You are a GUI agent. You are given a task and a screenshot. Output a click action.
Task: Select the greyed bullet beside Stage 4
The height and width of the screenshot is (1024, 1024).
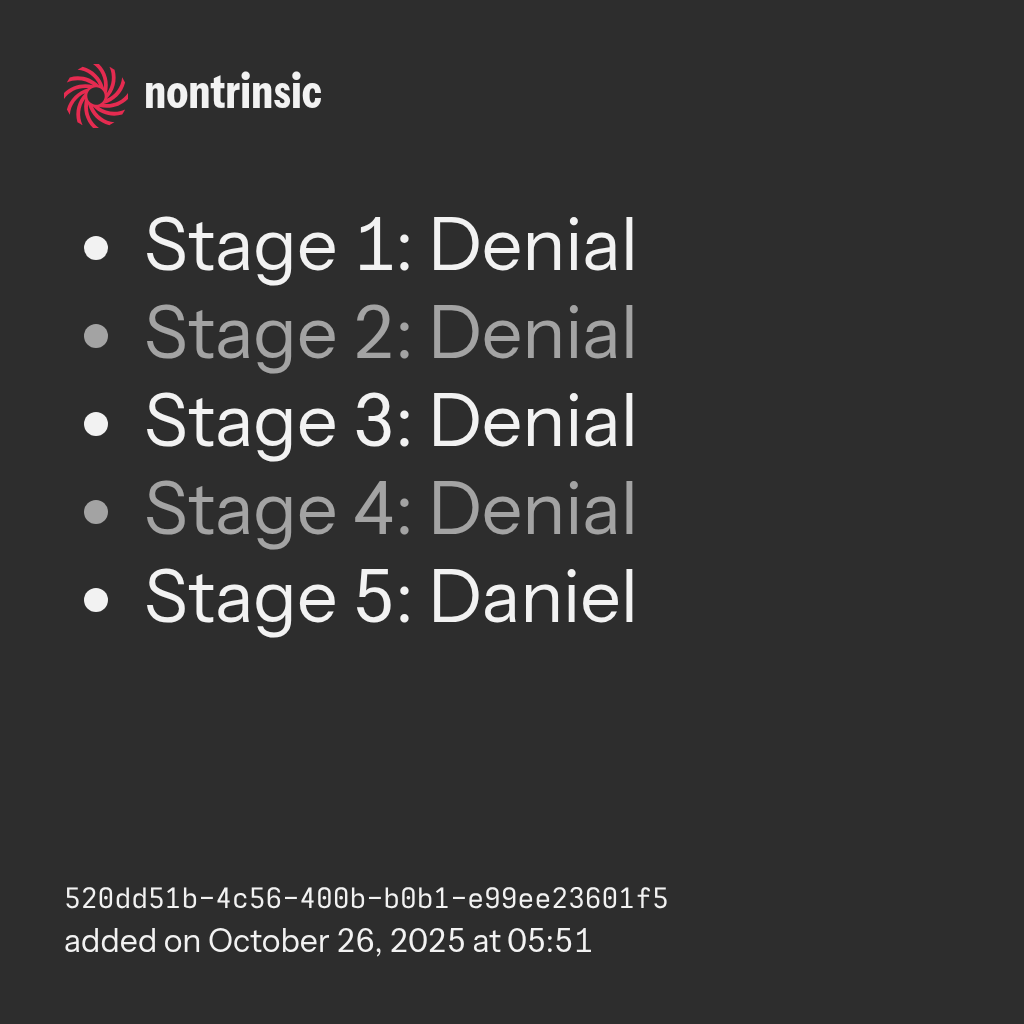tap(96, 512)
